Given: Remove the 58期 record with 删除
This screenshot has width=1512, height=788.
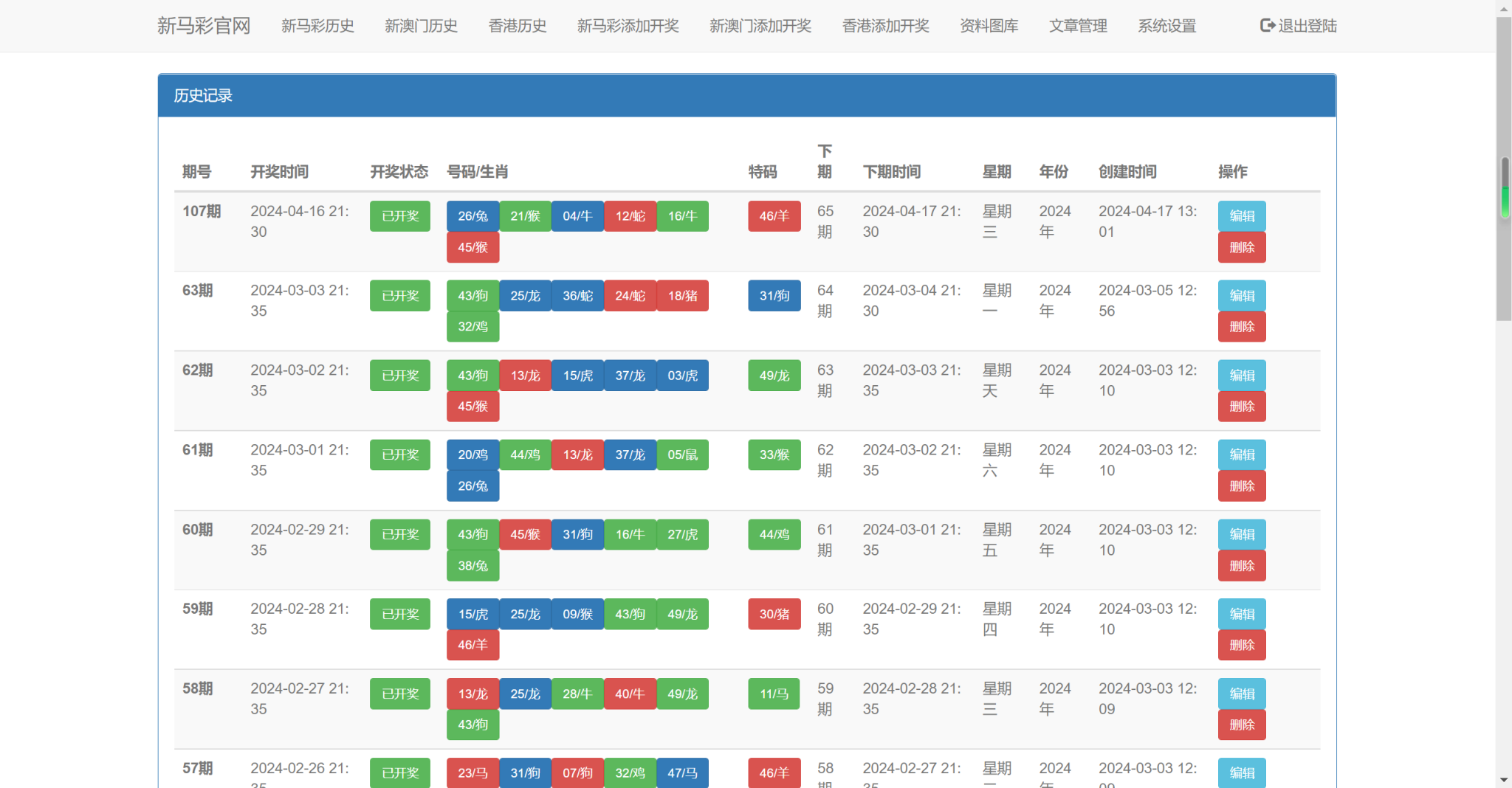Looking at the screenshot, I should click(1241, 725).
